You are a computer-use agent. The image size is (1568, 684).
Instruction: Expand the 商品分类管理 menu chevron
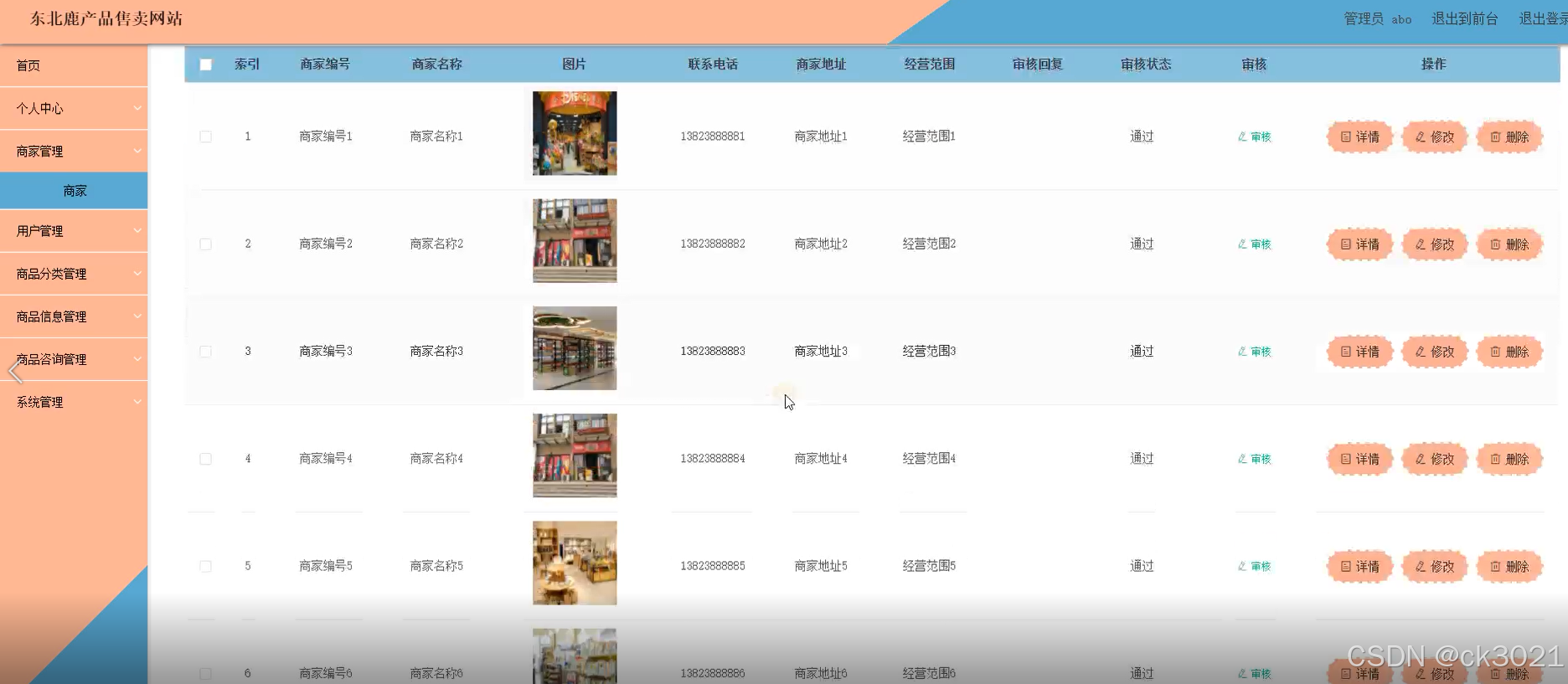pos(137,273)
